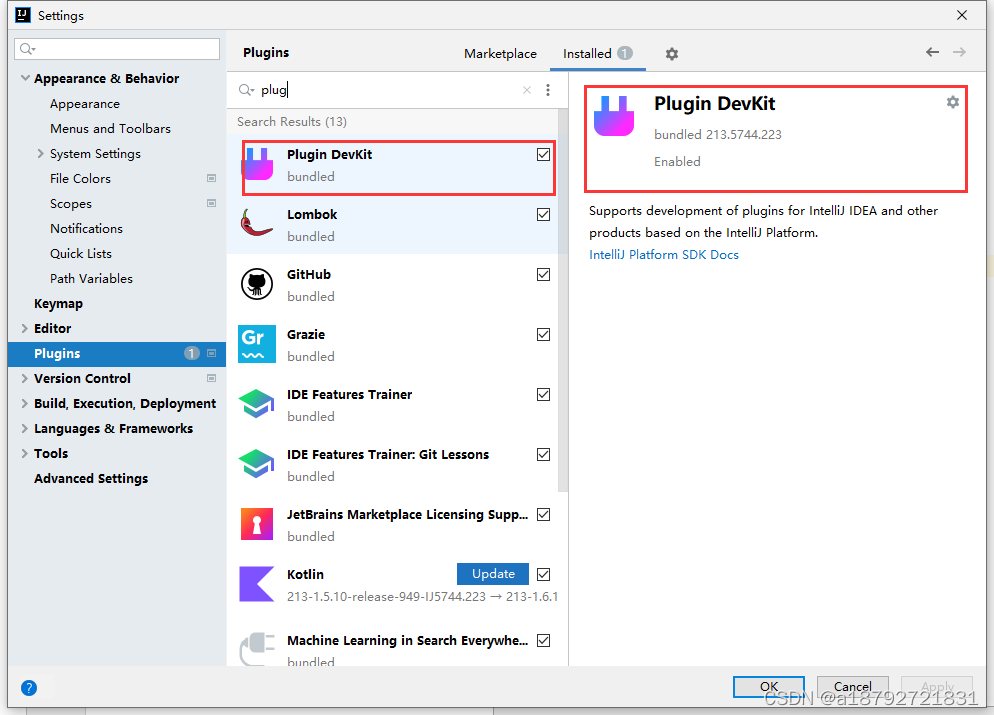Open help with the question mark icon
Screen dimensions: 994x715
pyautogui.click(x=29, y=688)
